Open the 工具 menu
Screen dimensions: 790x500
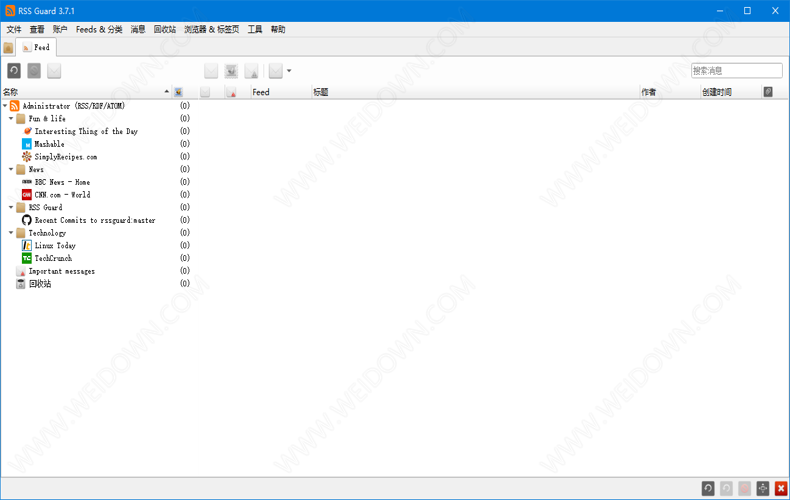coord(255,29)
